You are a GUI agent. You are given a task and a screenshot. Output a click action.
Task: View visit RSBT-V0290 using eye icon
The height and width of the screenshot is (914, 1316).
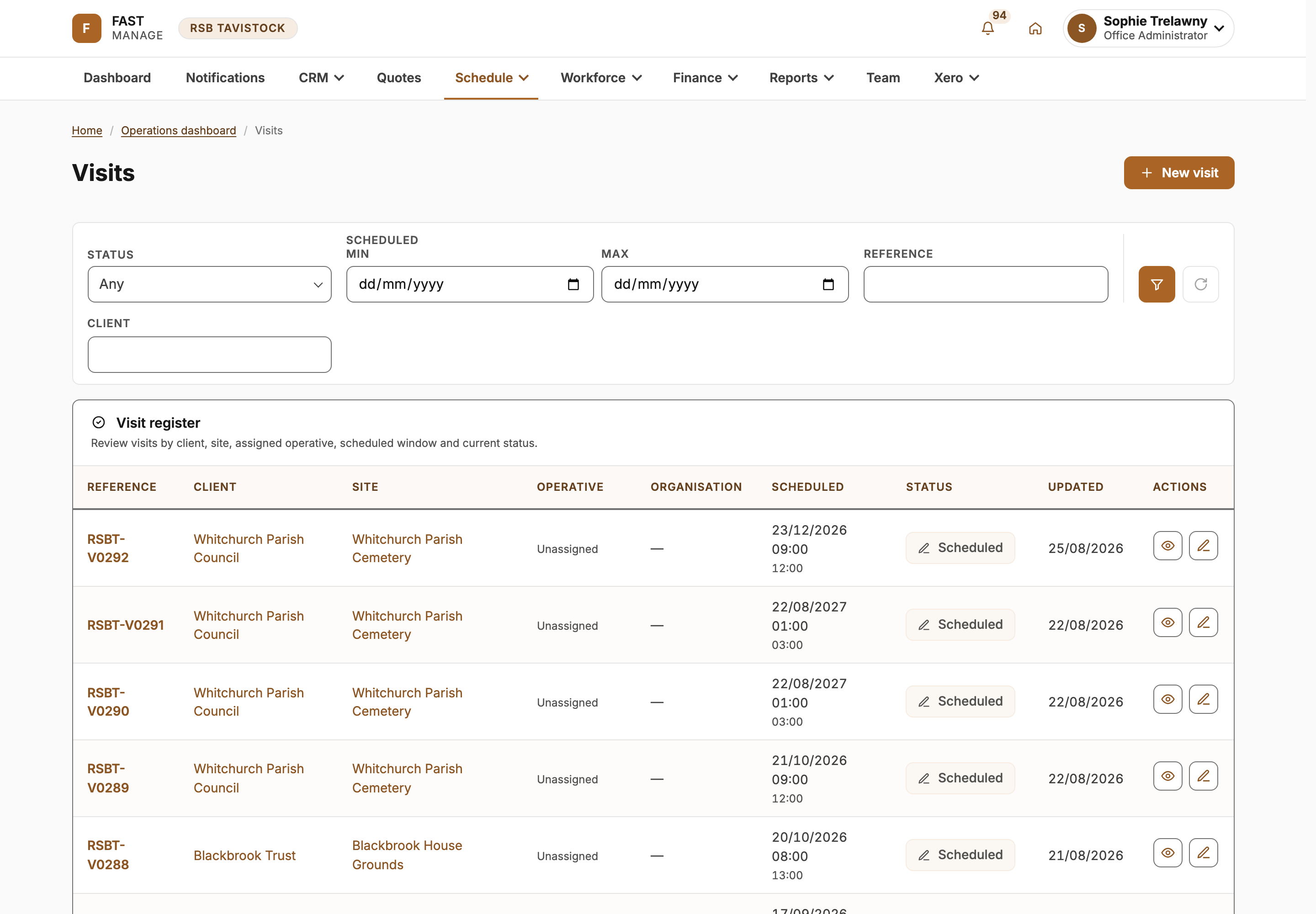(1167, 699)
